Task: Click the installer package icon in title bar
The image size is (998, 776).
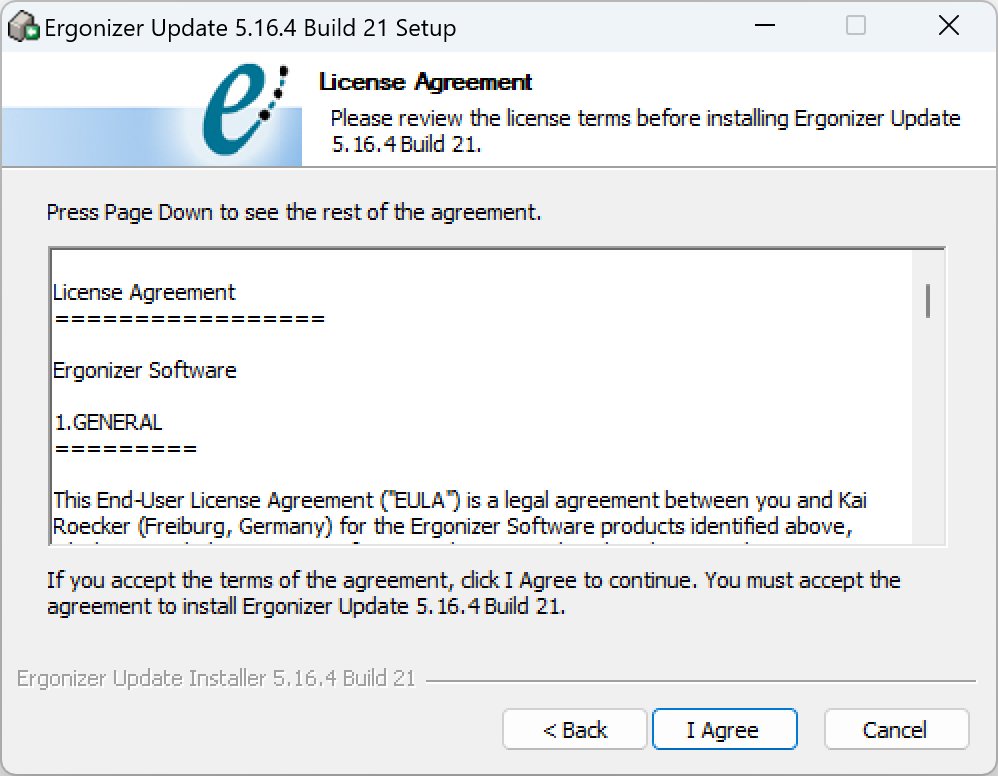Action: [24, 27]
